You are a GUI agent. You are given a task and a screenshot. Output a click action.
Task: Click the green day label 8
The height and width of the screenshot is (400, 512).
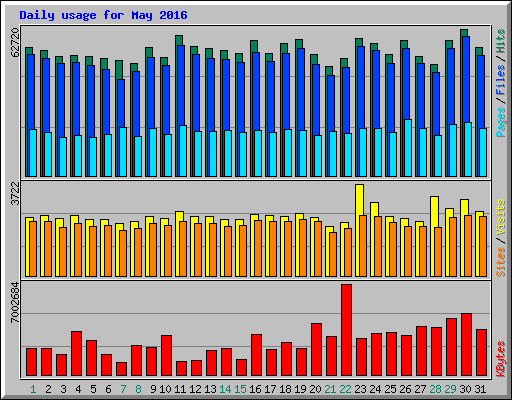(x=138, y=389)
